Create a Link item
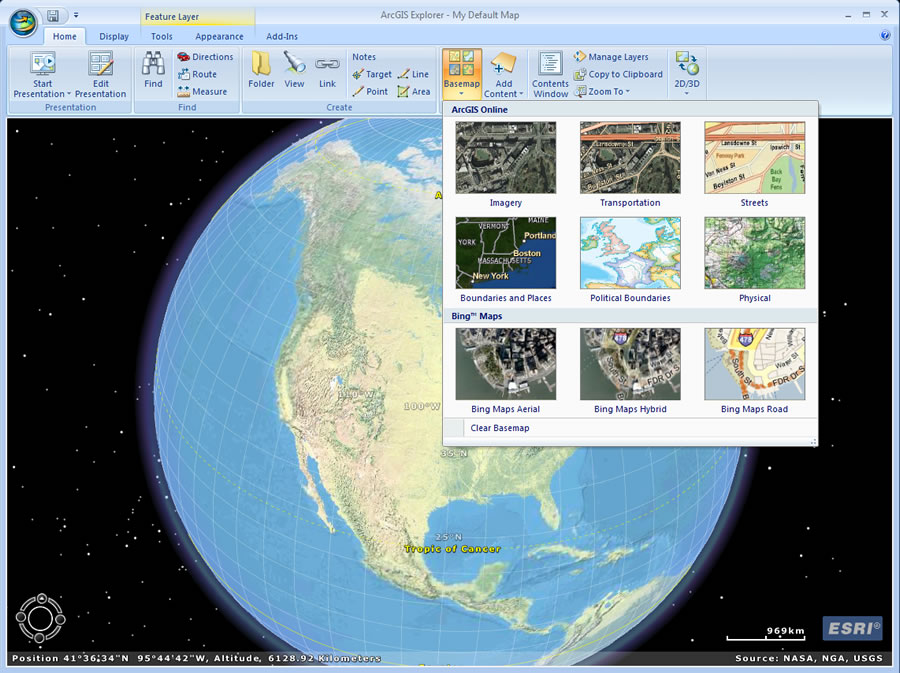Screen dimensions: 900x673 tap(327, 70)
